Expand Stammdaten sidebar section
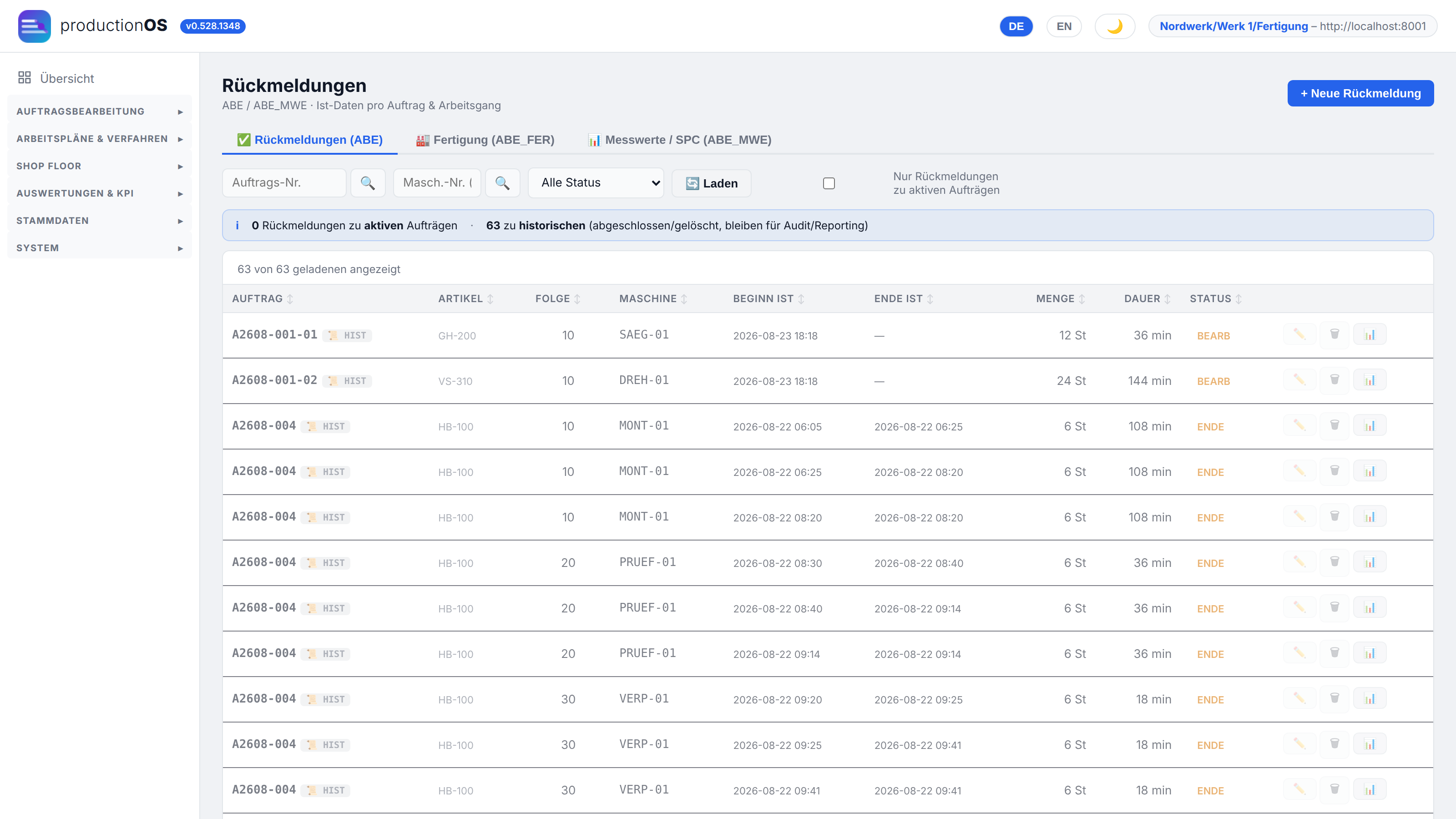 click(100, 220)
